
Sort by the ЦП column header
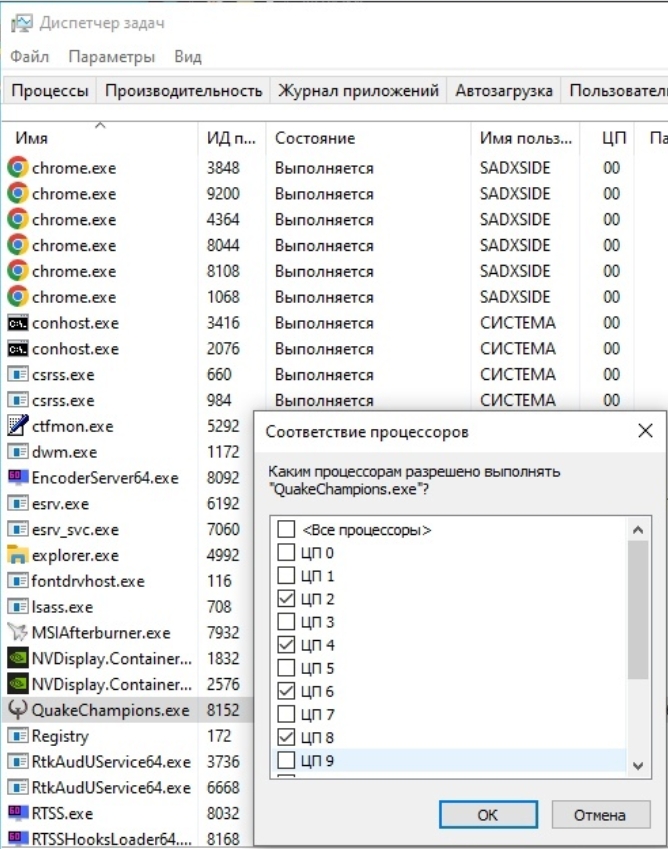tap(607, 138)
